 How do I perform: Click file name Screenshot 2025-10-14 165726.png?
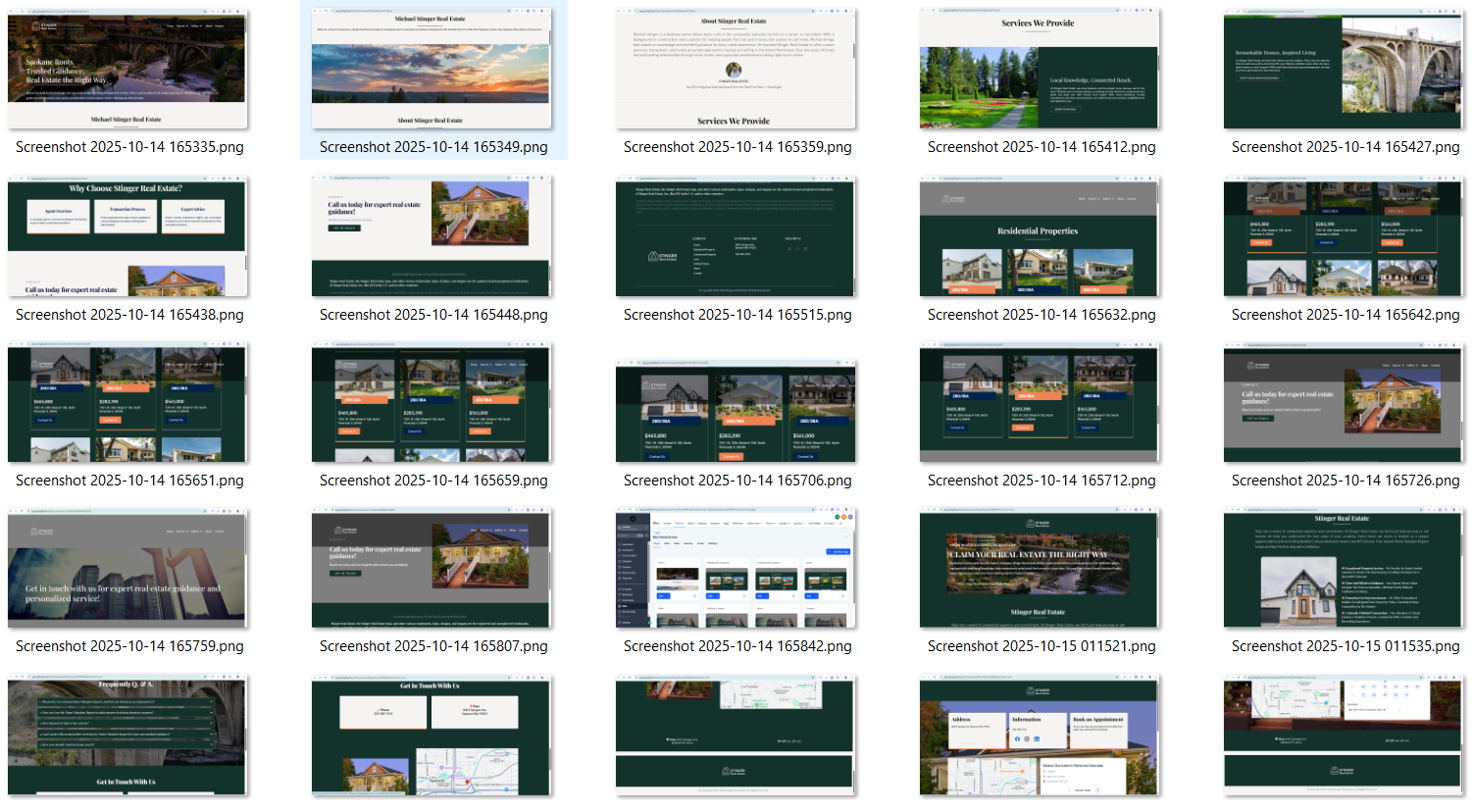pyautogui.click(x=1346, y=481)
